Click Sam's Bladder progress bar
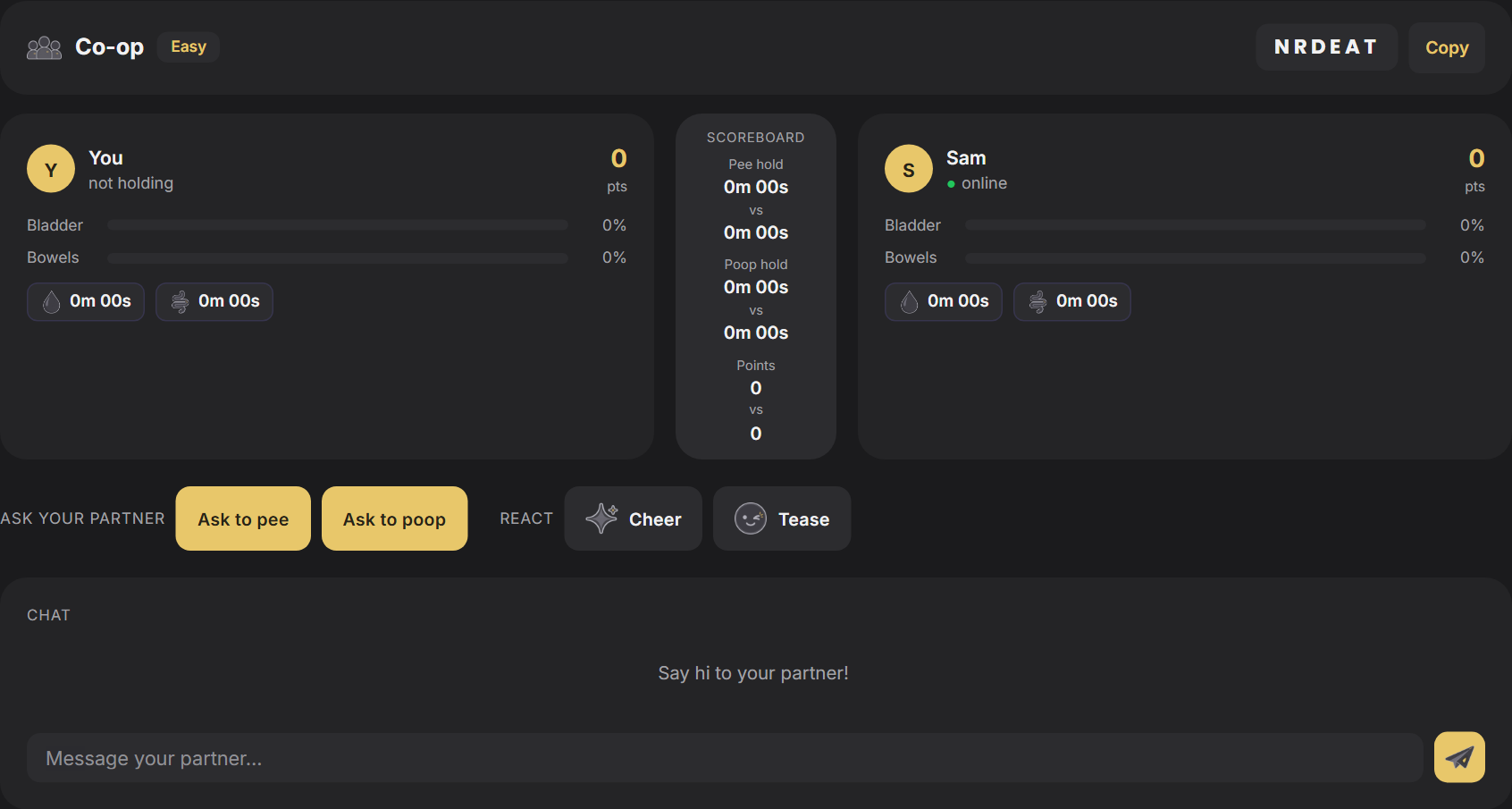Image resolution: width=1512 pixels, height=809 pixels. [x=1196, y=225]
